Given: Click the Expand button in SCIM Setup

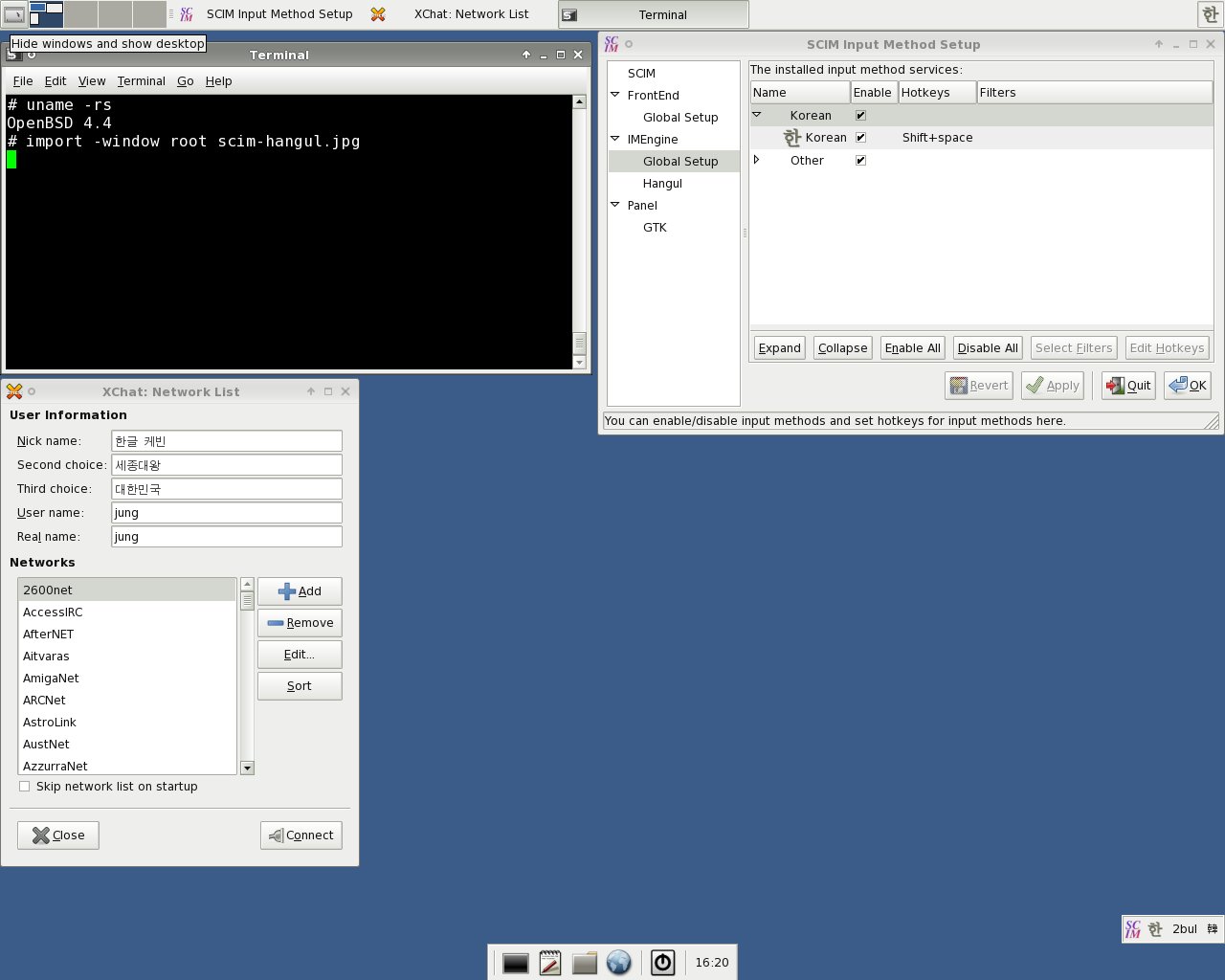Looking at the screenshot, I should click(x=780, y=348).
